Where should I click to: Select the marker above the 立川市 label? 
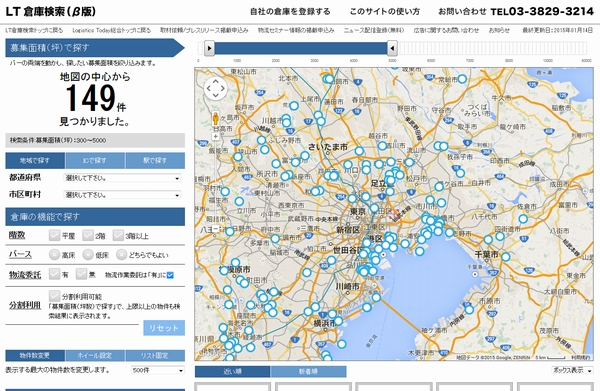239,201
